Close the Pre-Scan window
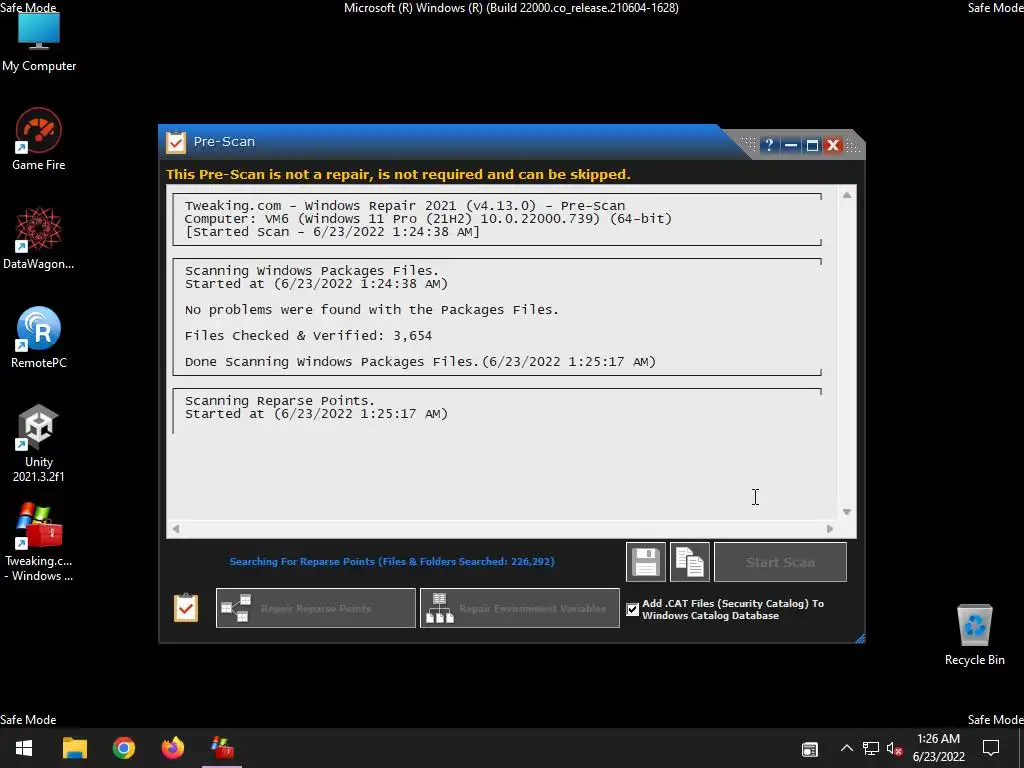Viewport: 1024px width, 768px height. click(833, 145)
